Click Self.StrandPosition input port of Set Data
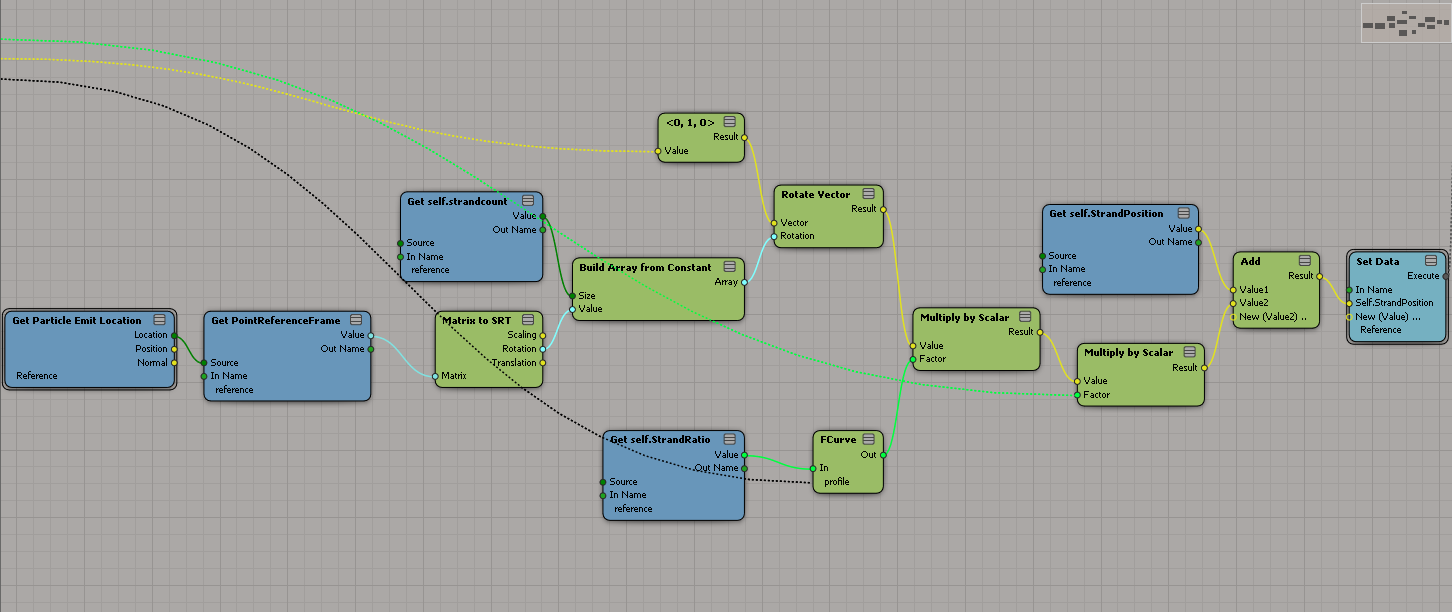 pos(1348,303)
